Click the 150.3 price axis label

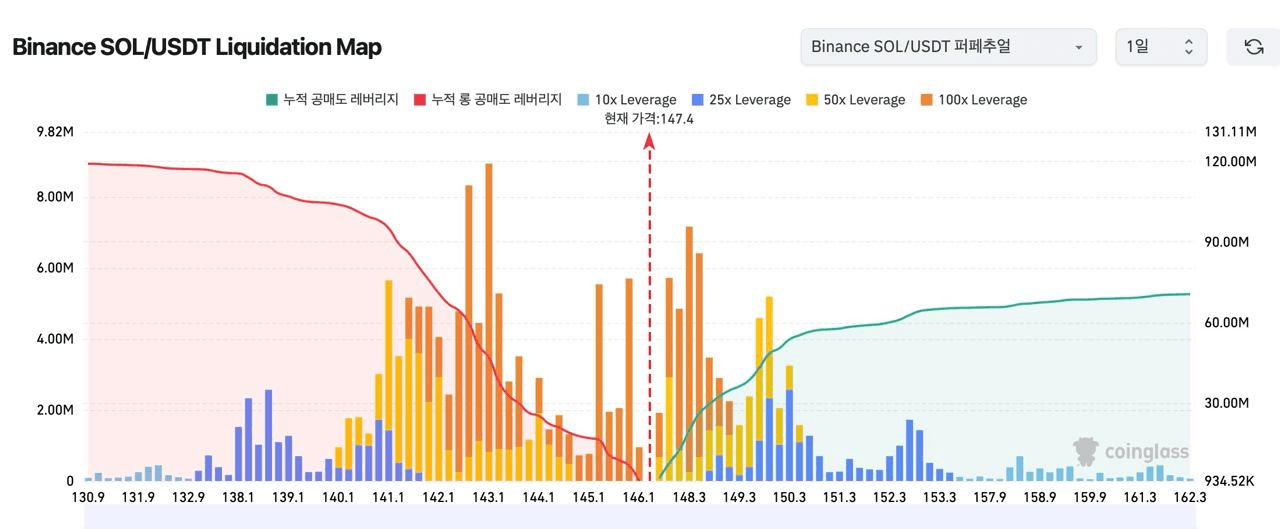click(790, 498)
